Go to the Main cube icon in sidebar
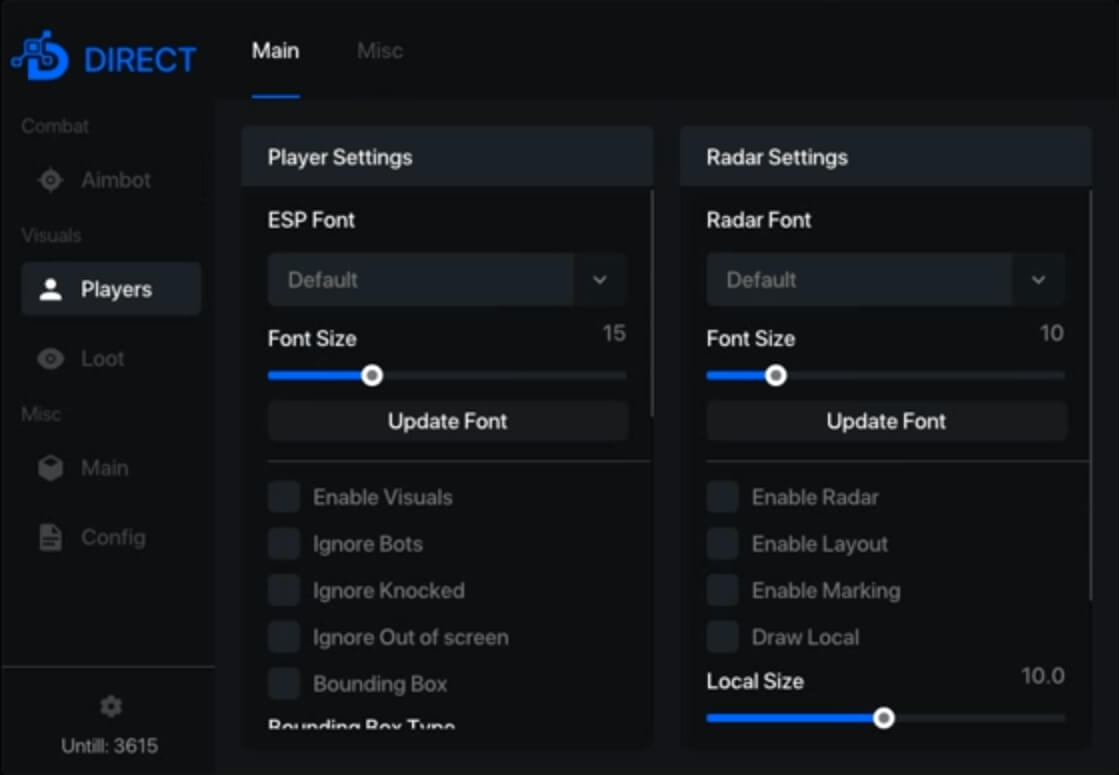Screen dimensions: 1119x775 click(50, 468)
